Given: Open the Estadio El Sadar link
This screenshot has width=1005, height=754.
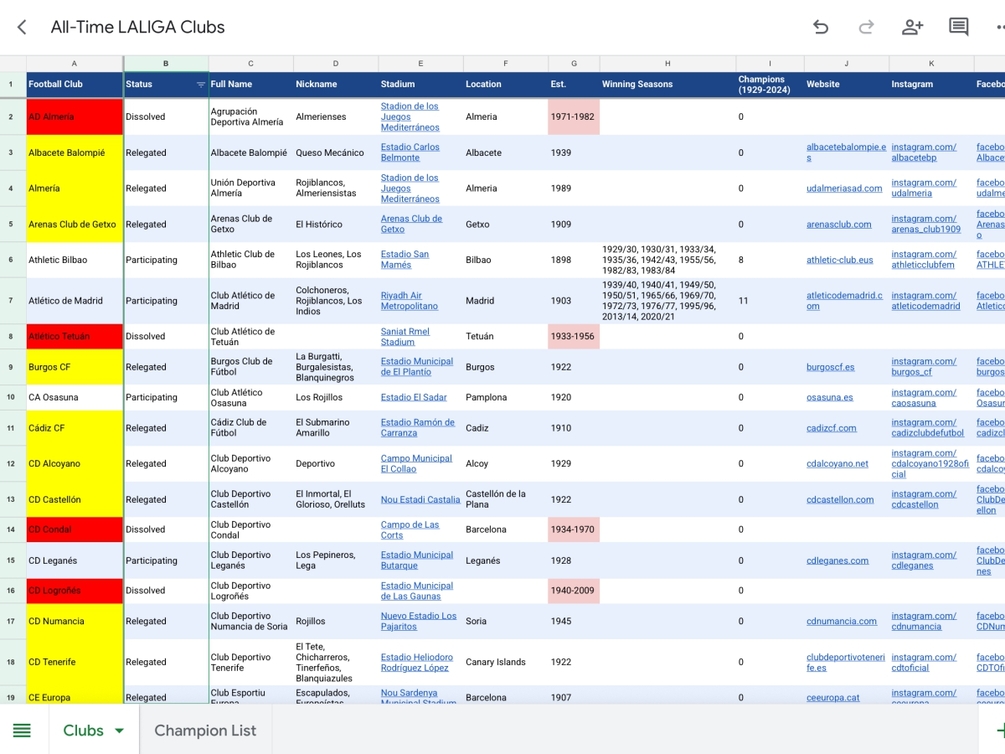Looking at the screenshot, I should tap(413, 398).
